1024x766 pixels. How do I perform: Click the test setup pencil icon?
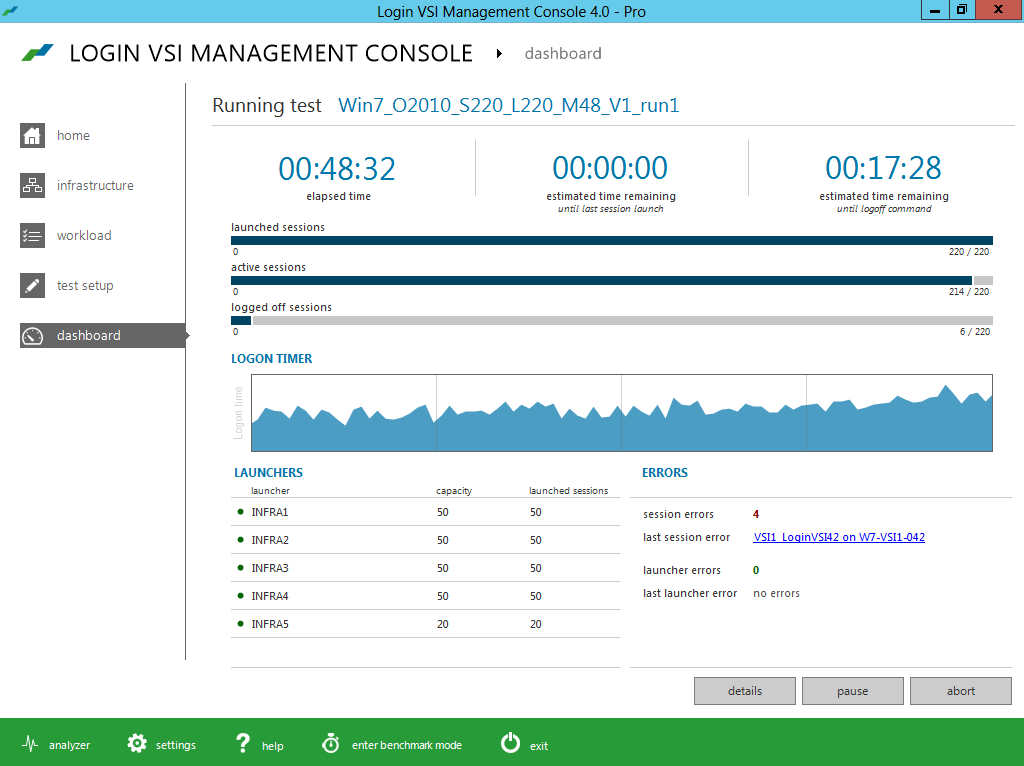point(32,286)
